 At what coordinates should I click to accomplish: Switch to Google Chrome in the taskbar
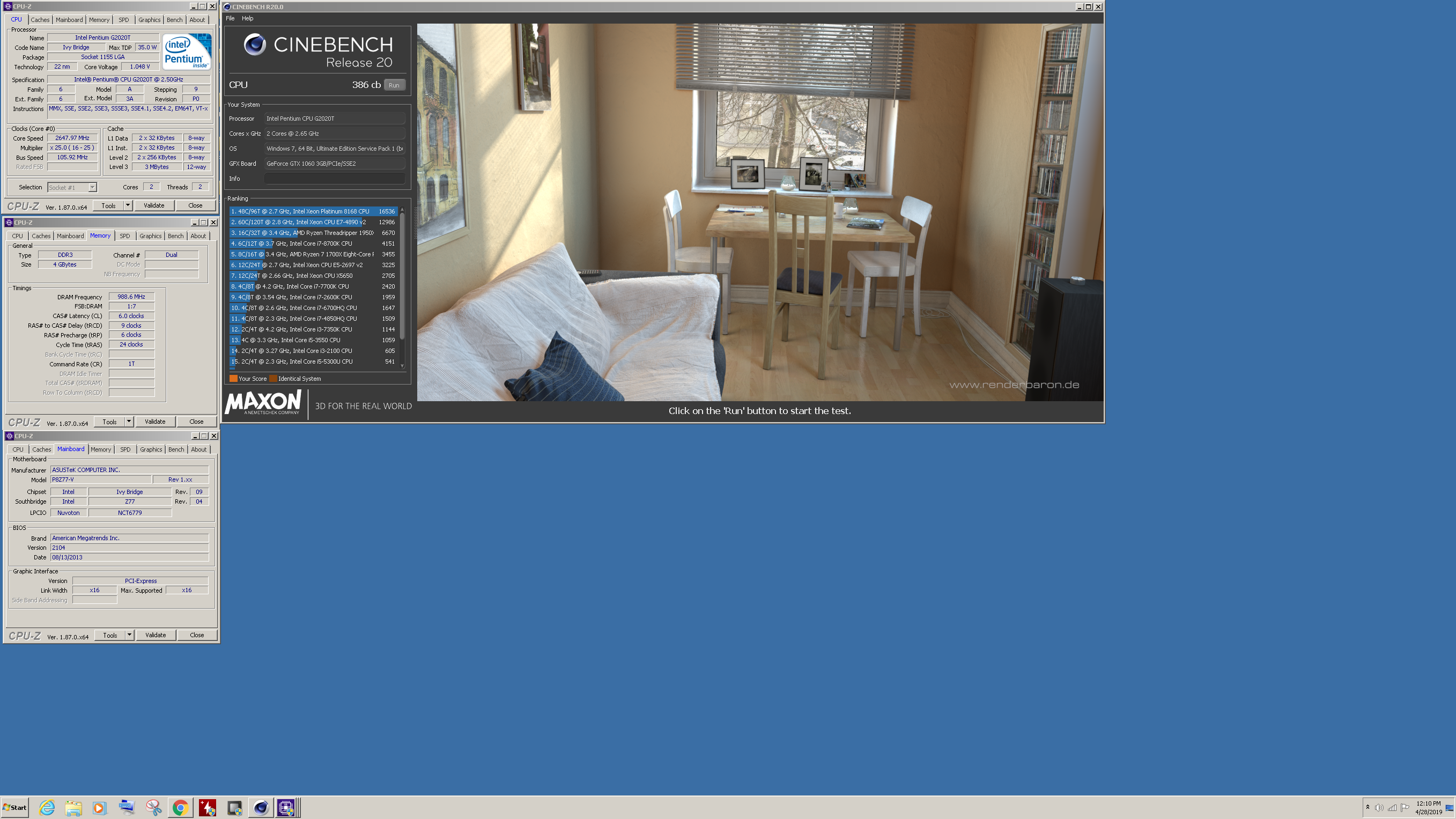coord(180,808)
